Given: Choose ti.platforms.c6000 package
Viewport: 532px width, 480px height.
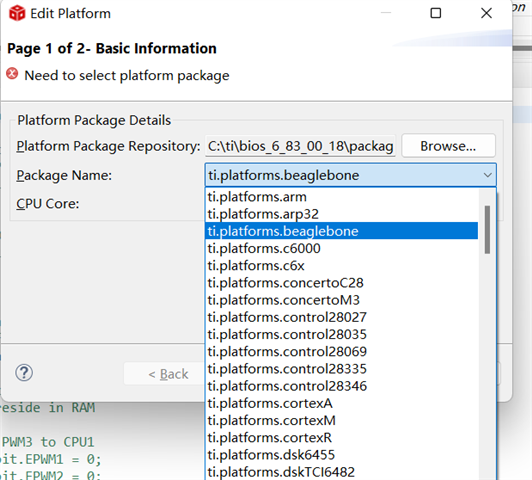Looking at the screenshot, I should (x=342, y=248).
